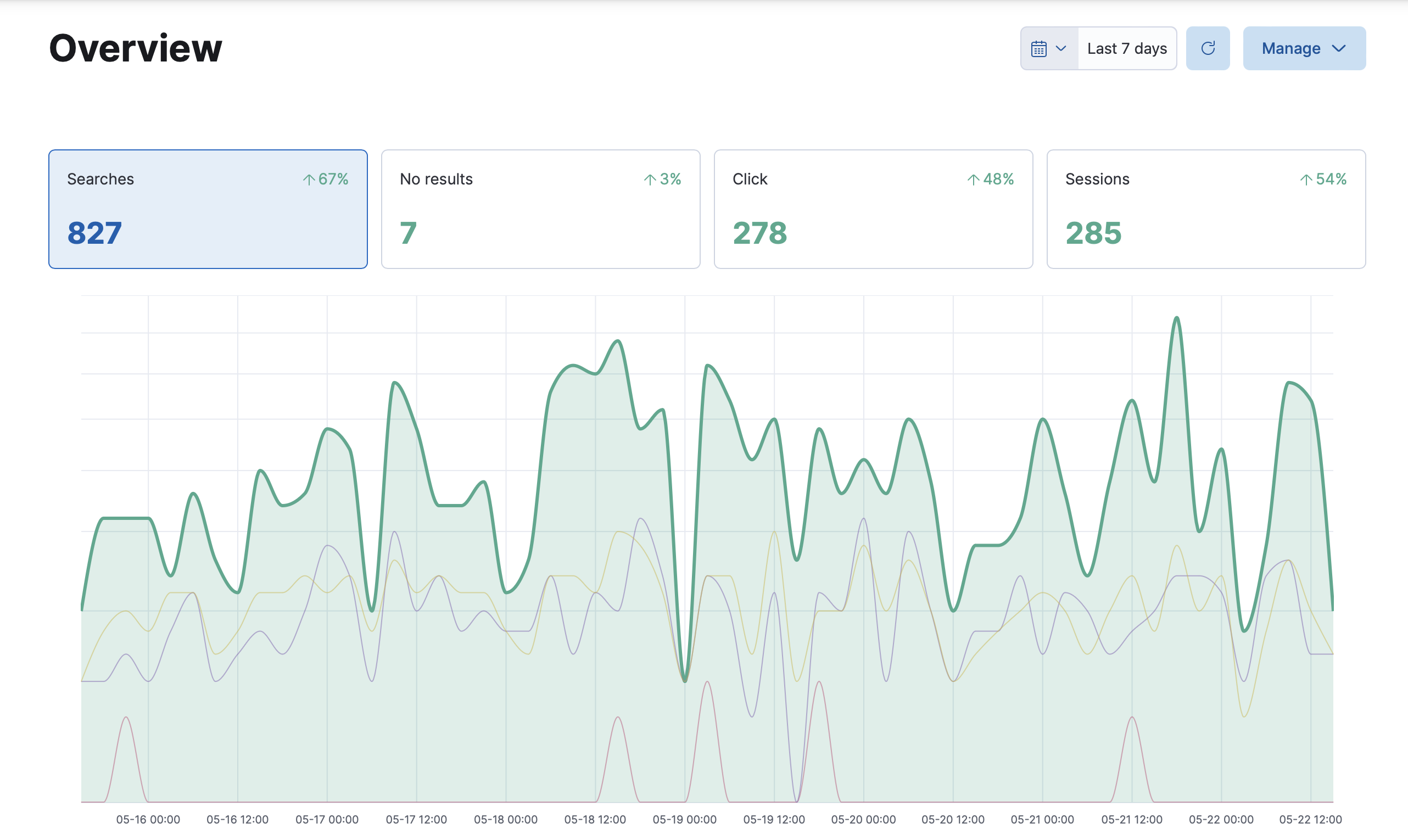The width and height of the screenshot is (1408, 840).
Task: Expand the Manage dropdown via its chevron
Action: click(x=1339, y=49)
